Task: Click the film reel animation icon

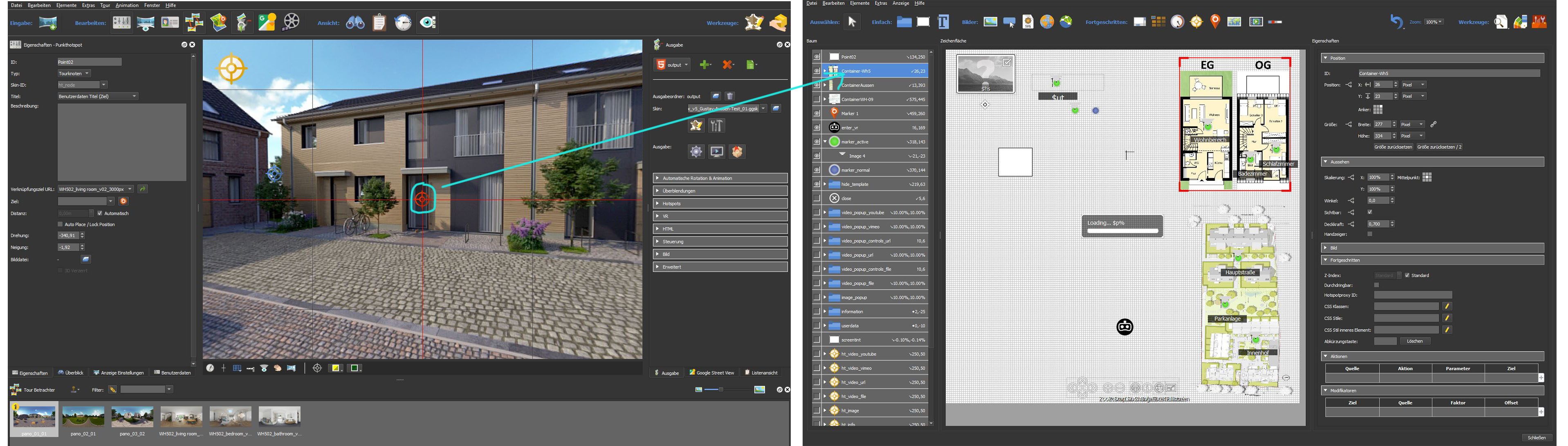Action: 292,22
